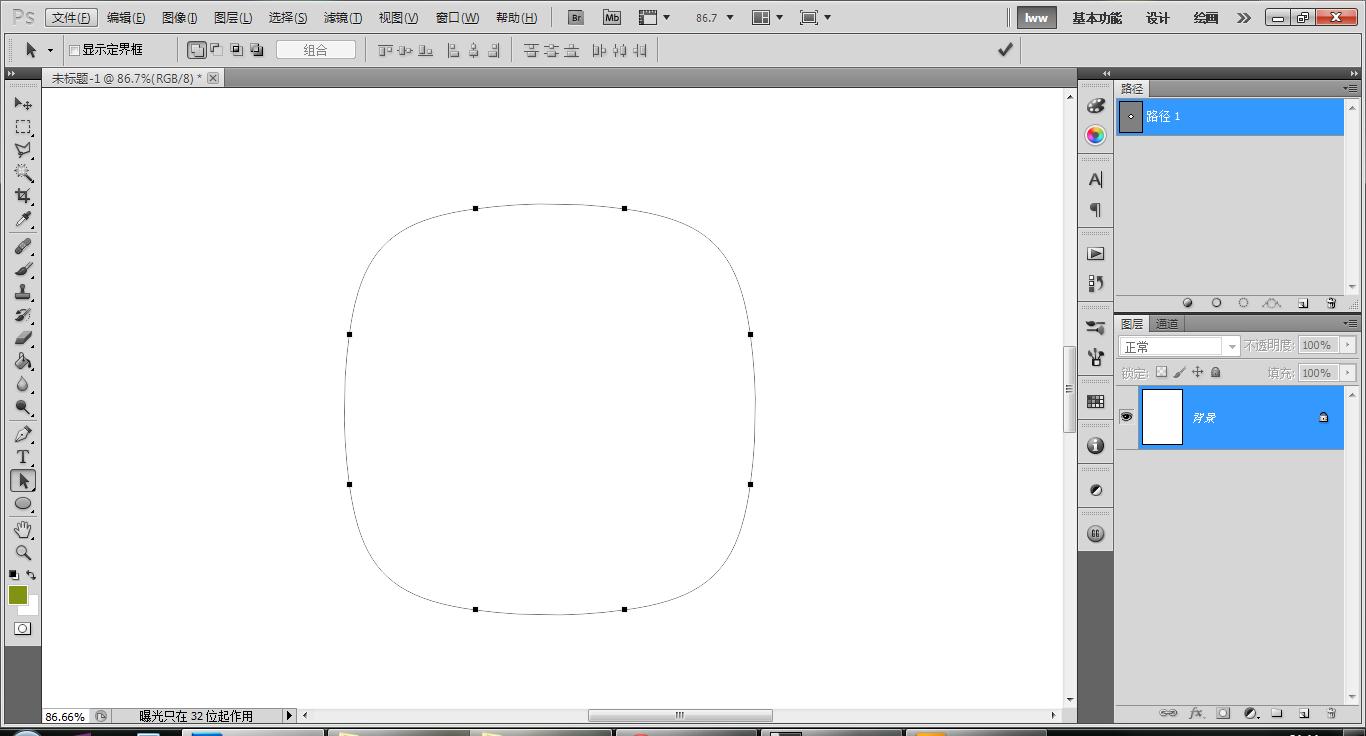This screenshot has width=1366, height=736.
Task: Enable the 显示定界框 checkbox
Action: pos(74,49)
